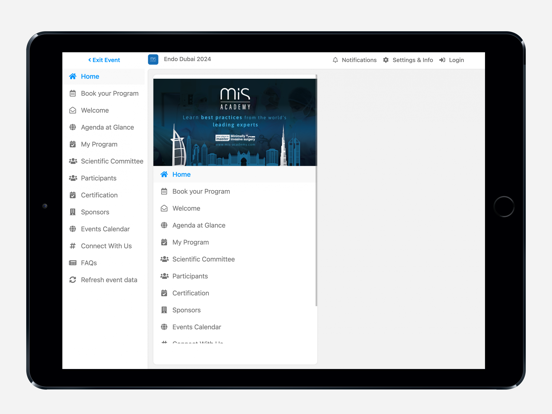The height and width of the screenshot is (414, 552).
Task: Click the sidebar My Program icon
Action: click(73, 144)
